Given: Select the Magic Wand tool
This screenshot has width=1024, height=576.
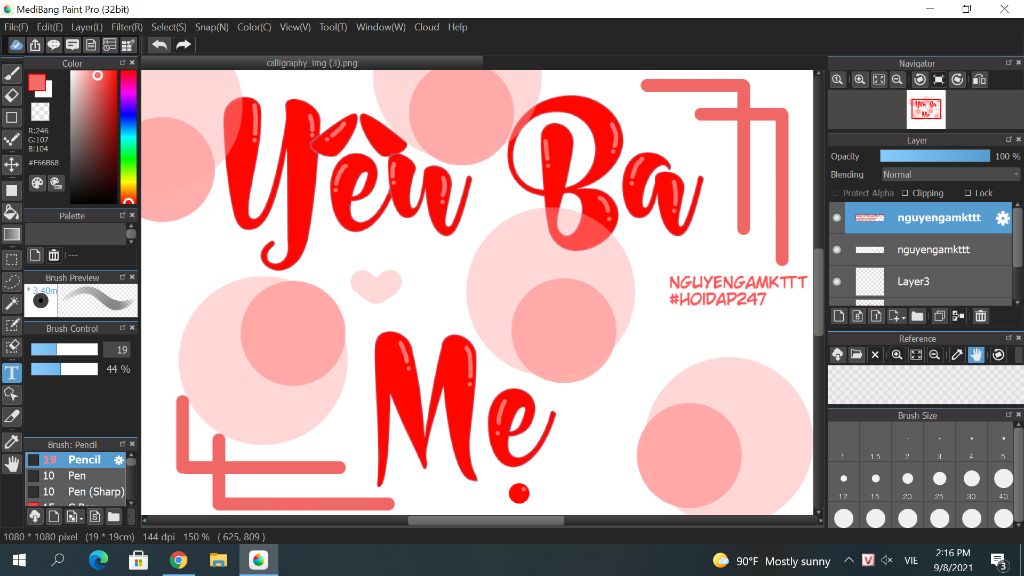Looking at the screenshot, I should click(12, 303).
